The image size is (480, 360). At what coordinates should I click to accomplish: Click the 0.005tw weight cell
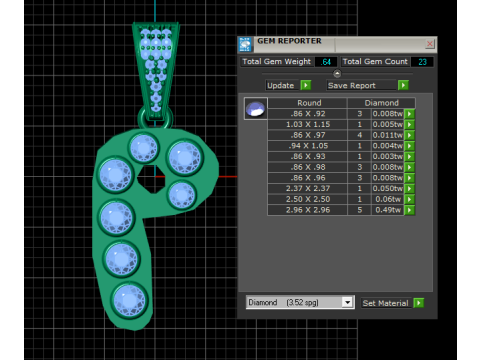(388, 124)
